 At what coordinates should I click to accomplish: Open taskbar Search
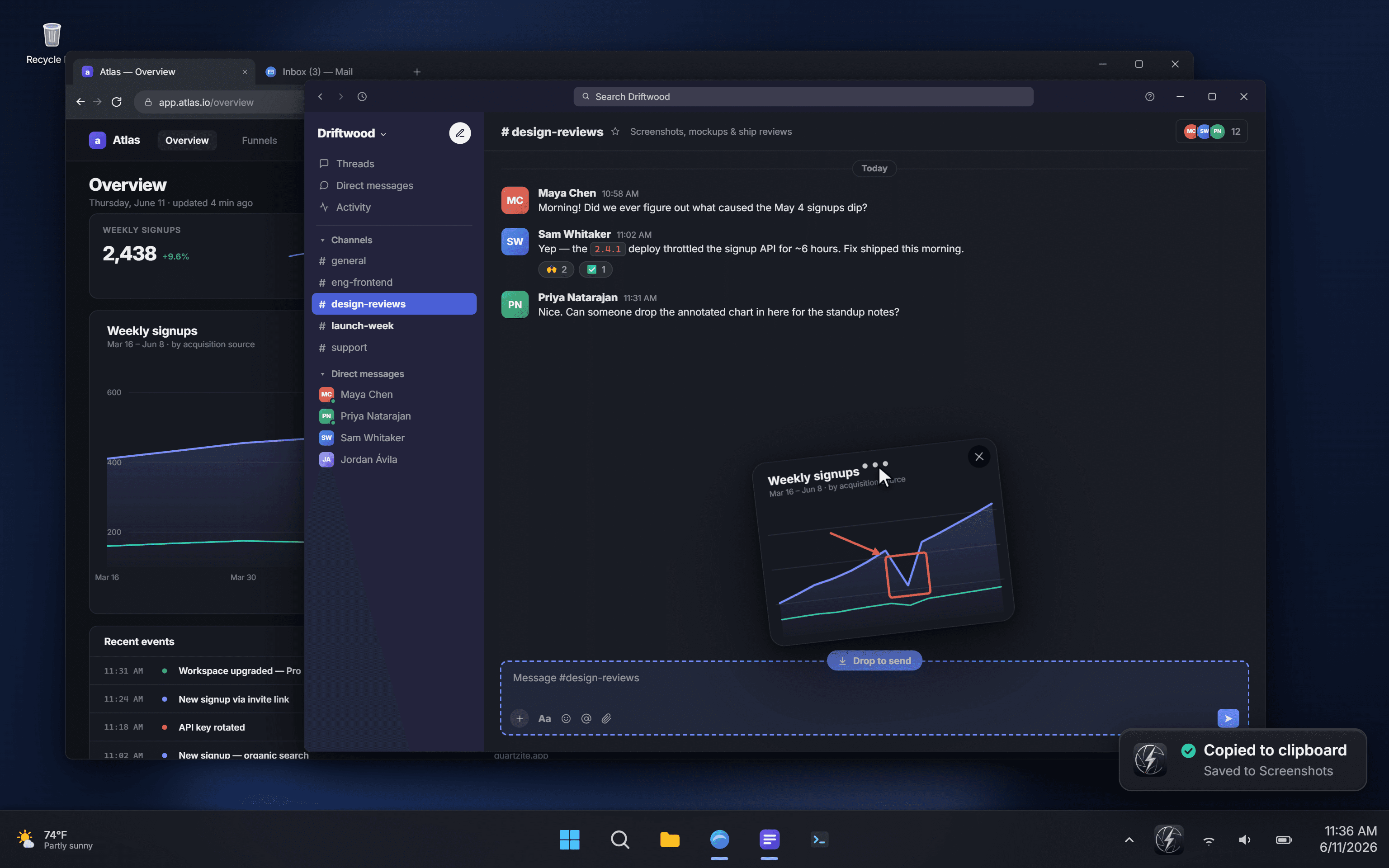(620, 840)
